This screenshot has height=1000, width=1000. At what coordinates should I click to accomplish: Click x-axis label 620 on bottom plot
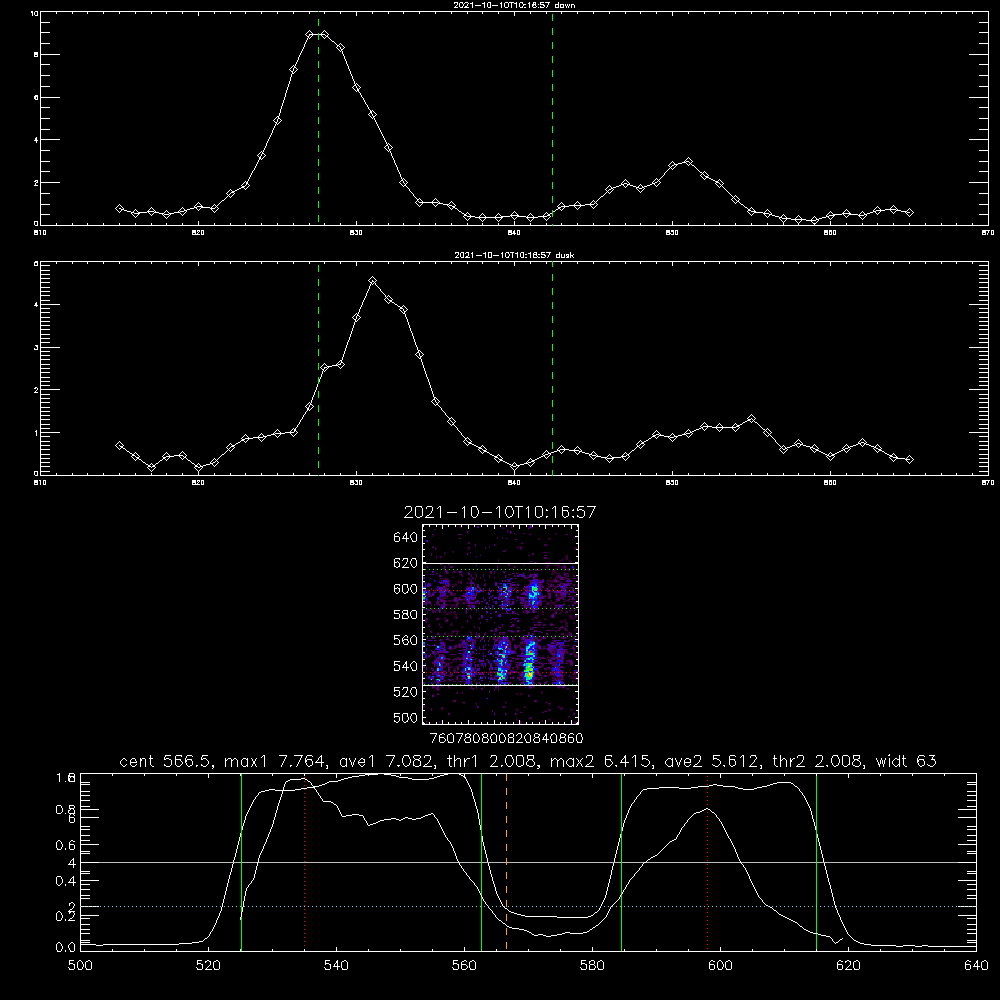click(x=848, y=966)
